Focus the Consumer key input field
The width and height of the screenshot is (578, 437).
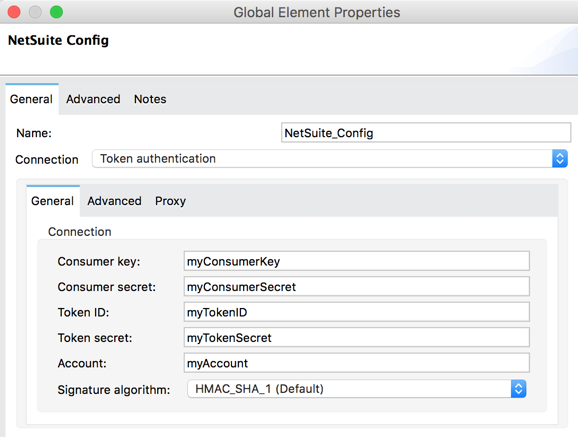click(x=356, y=261)
